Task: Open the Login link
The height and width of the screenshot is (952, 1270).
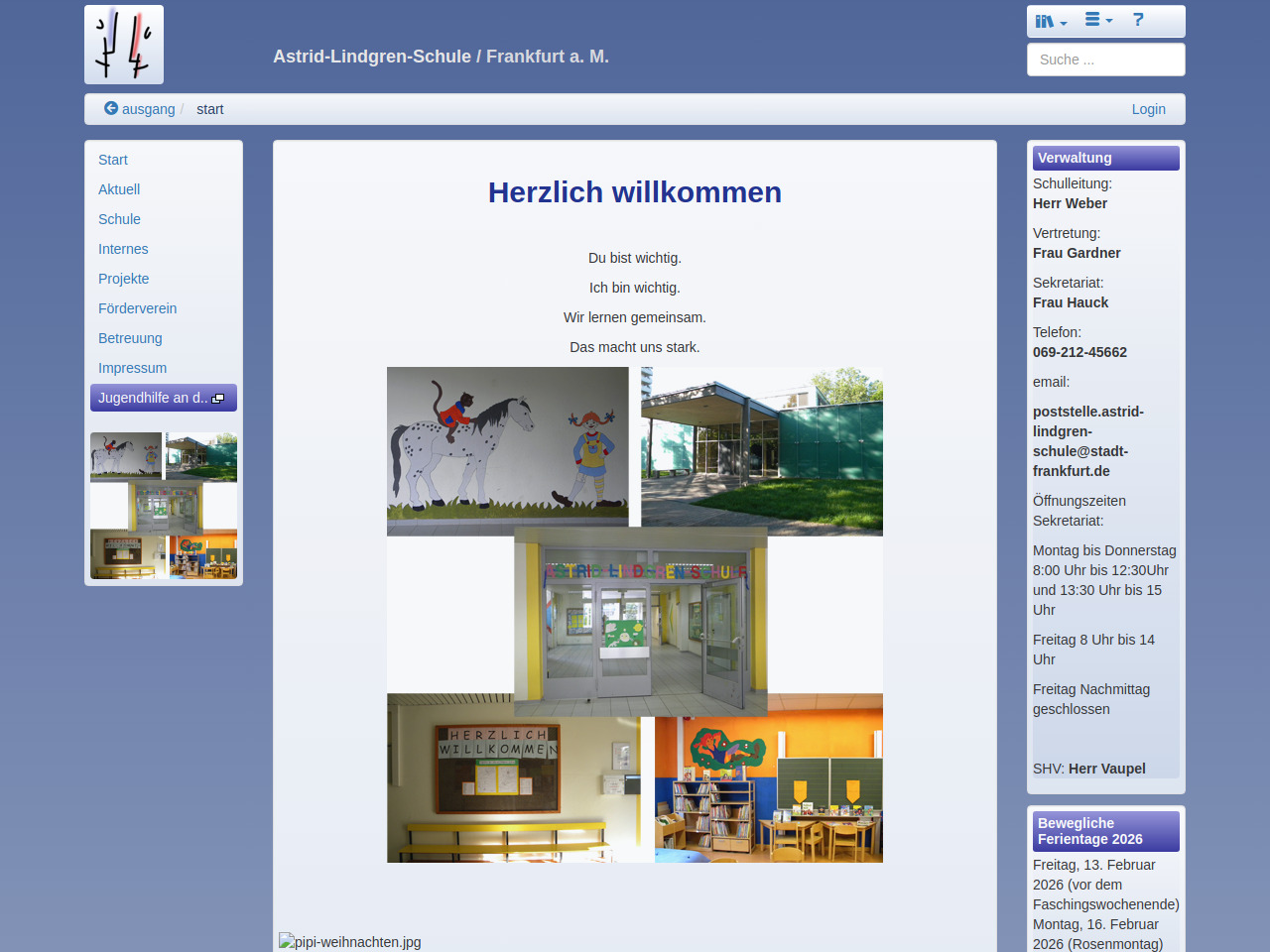Action: pyautogui.click(x=1148, y=109)
